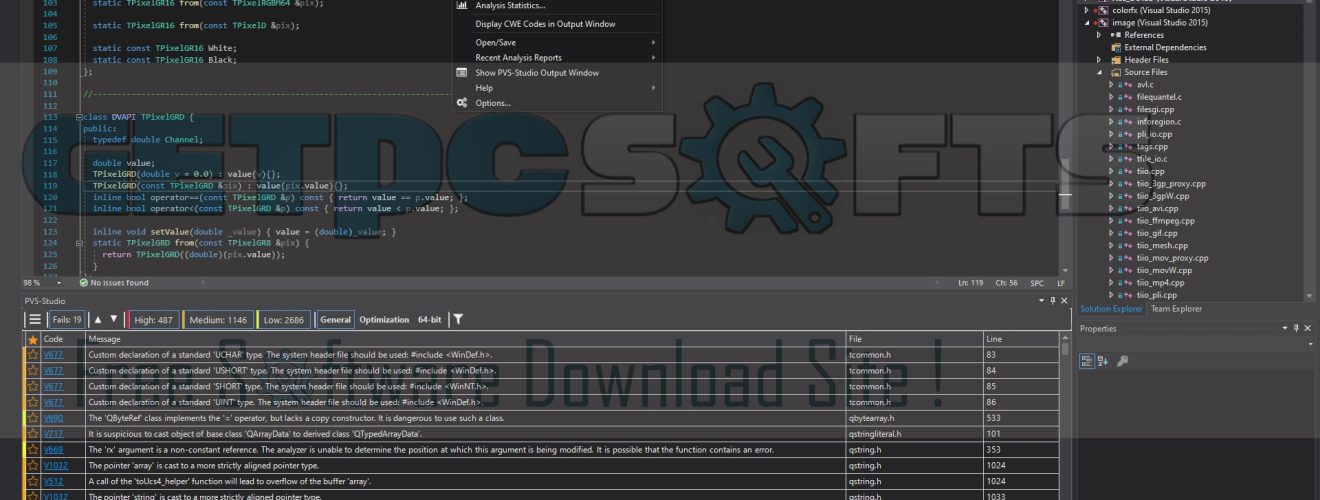Open V690 diagnostic code link
The image size is (1320, 500).
53,418
